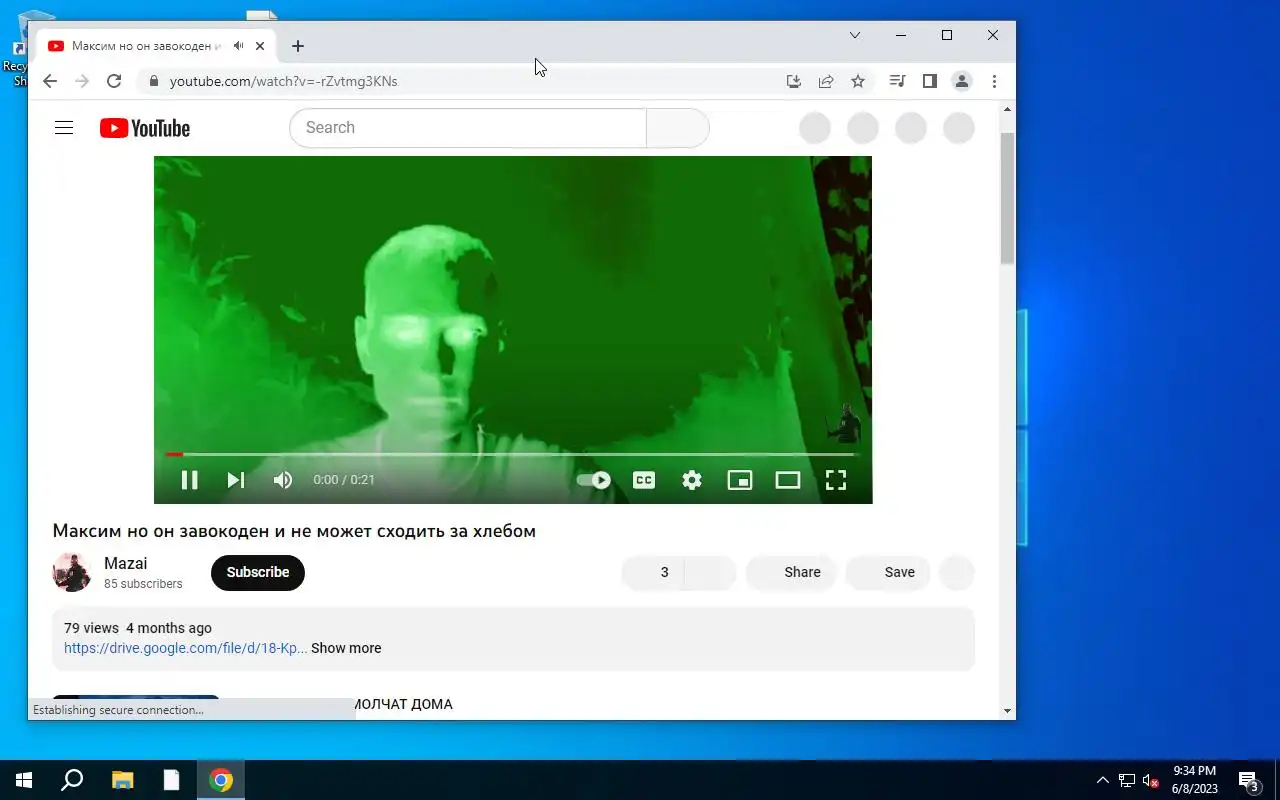This screenshot has height=800, width=1280.
Task: Open Chrome profile menu
Action: coord(962,81)
